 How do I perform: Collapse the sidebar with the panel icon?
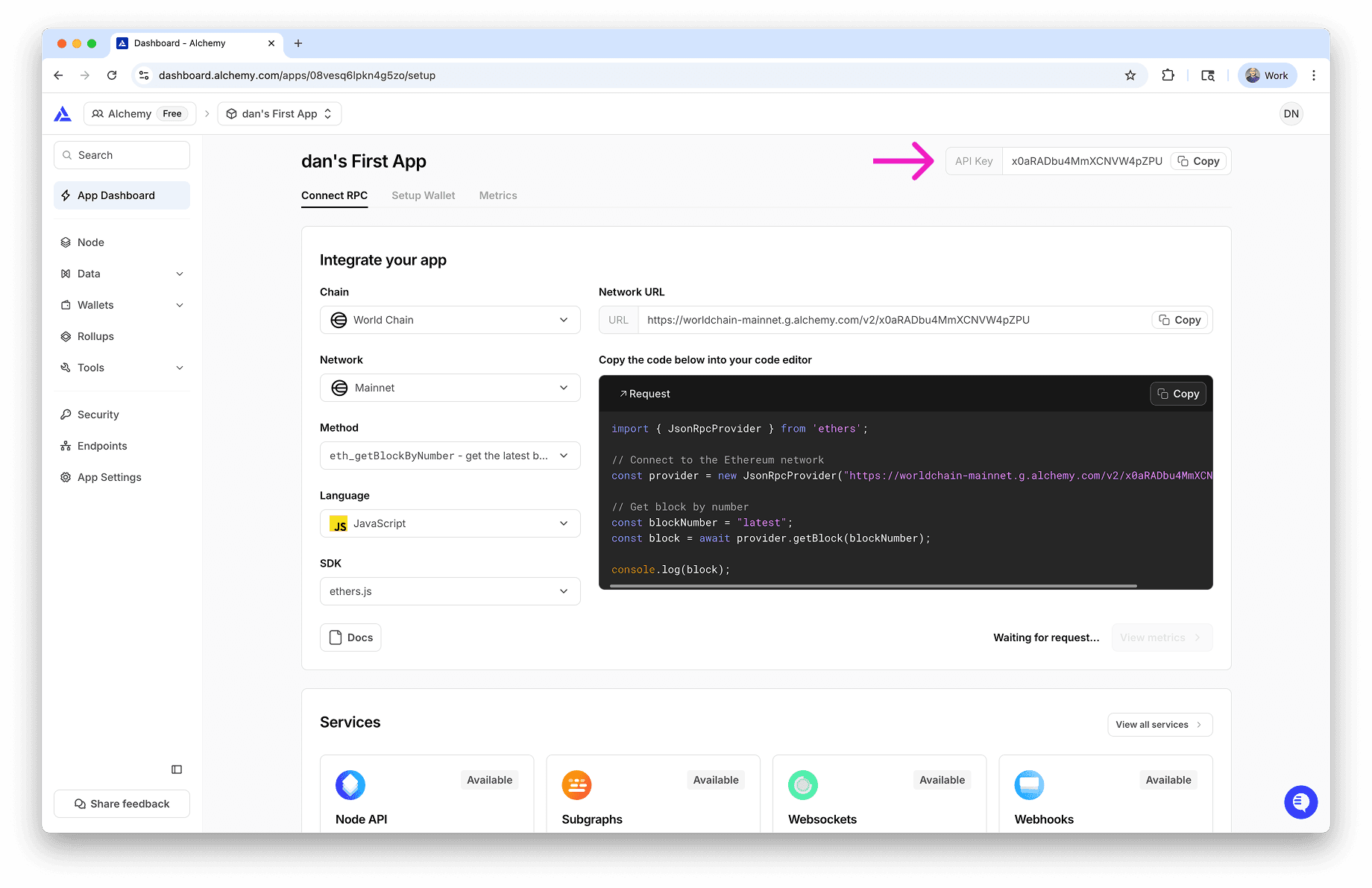[x=176, y=769]
